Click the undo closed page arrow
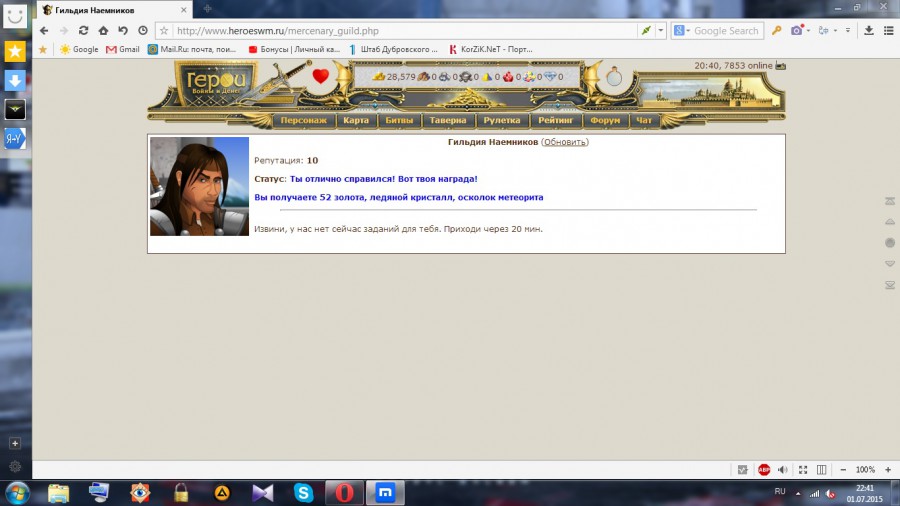The image size is (900, 506). click(123, 30)
